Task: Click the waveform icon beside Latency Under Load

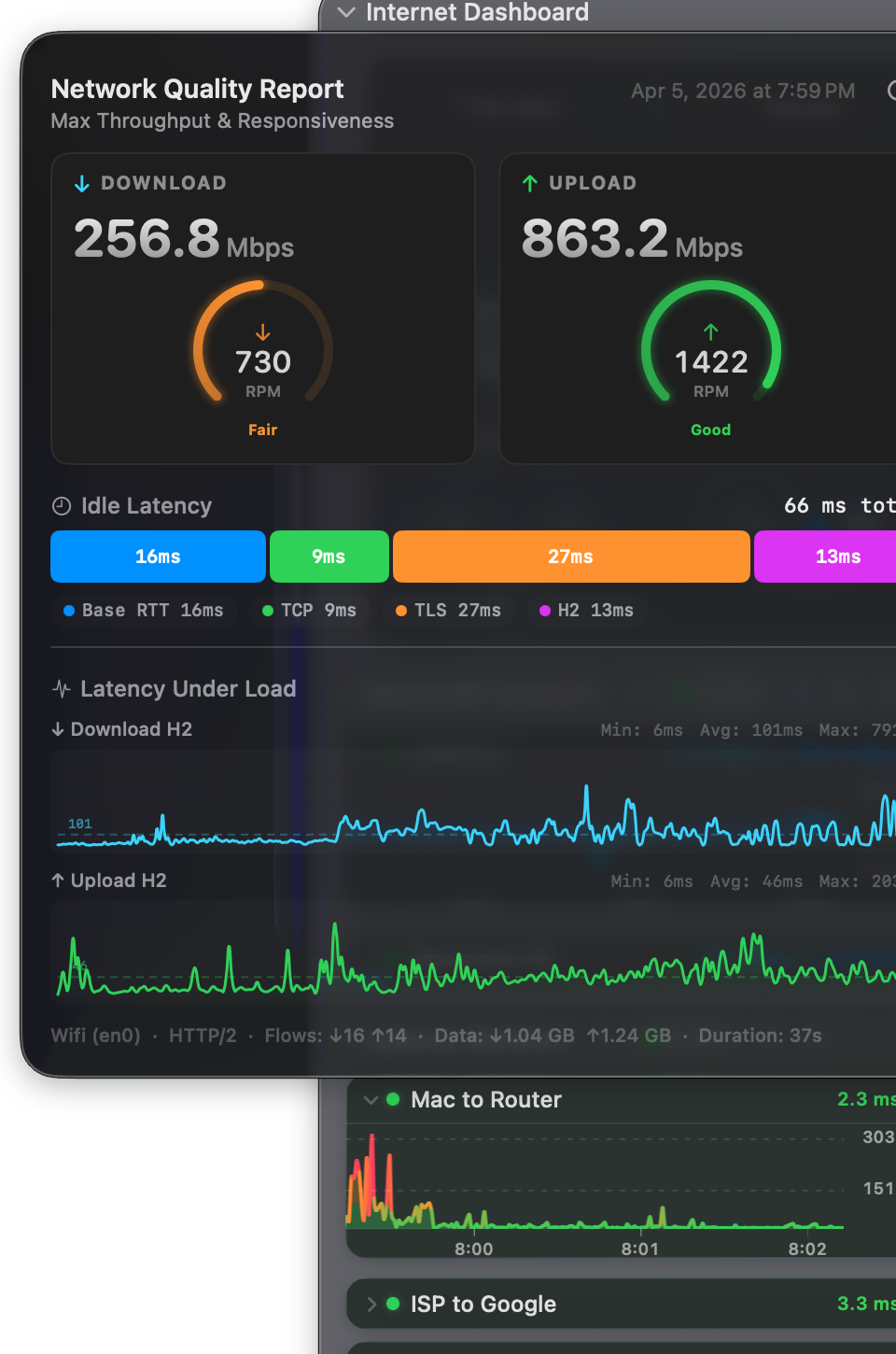Action: point(60,688)
